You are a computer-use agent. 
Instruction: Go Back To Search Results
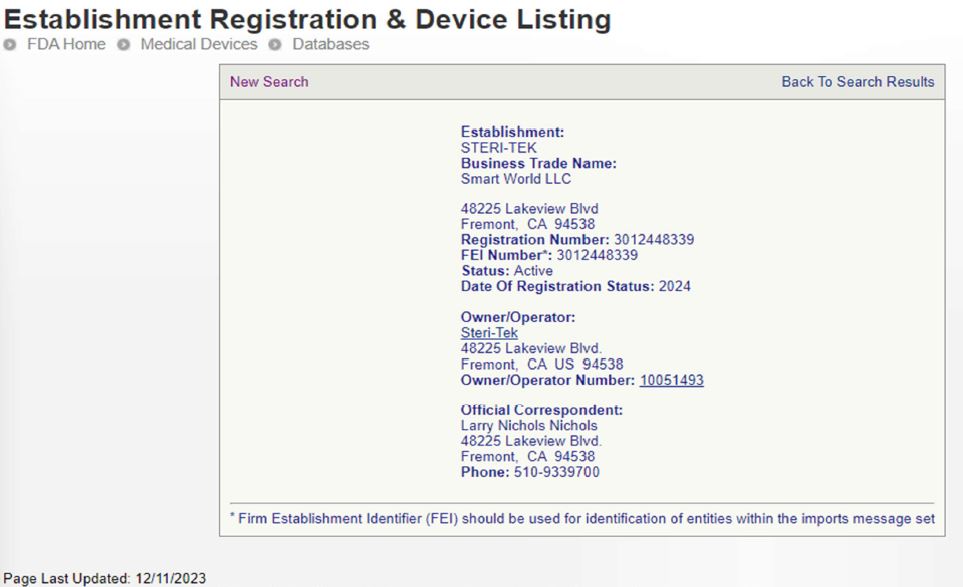[x=857, y=82]
